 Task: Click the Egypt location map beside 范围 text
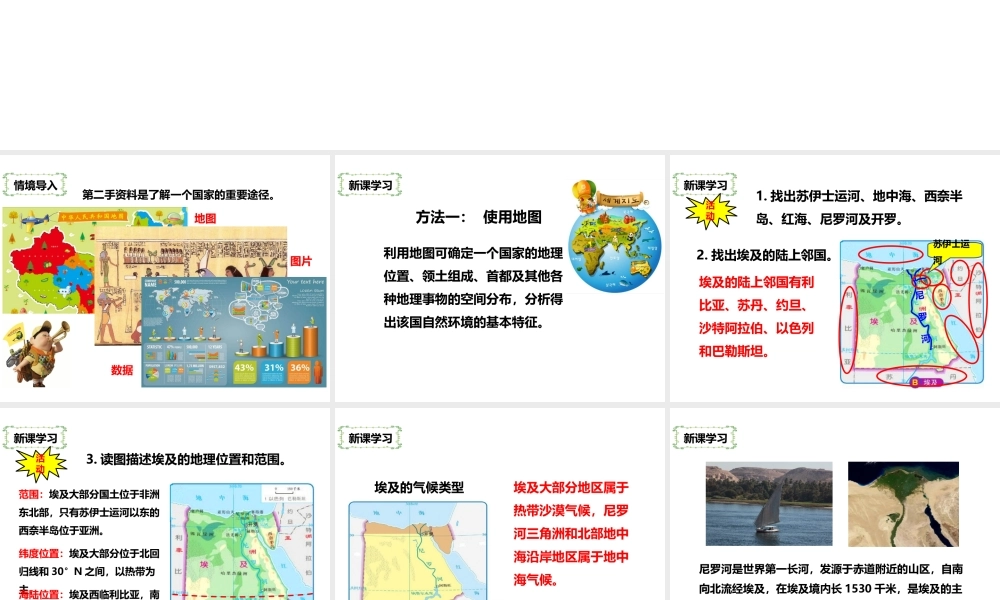tap(242, 541)
